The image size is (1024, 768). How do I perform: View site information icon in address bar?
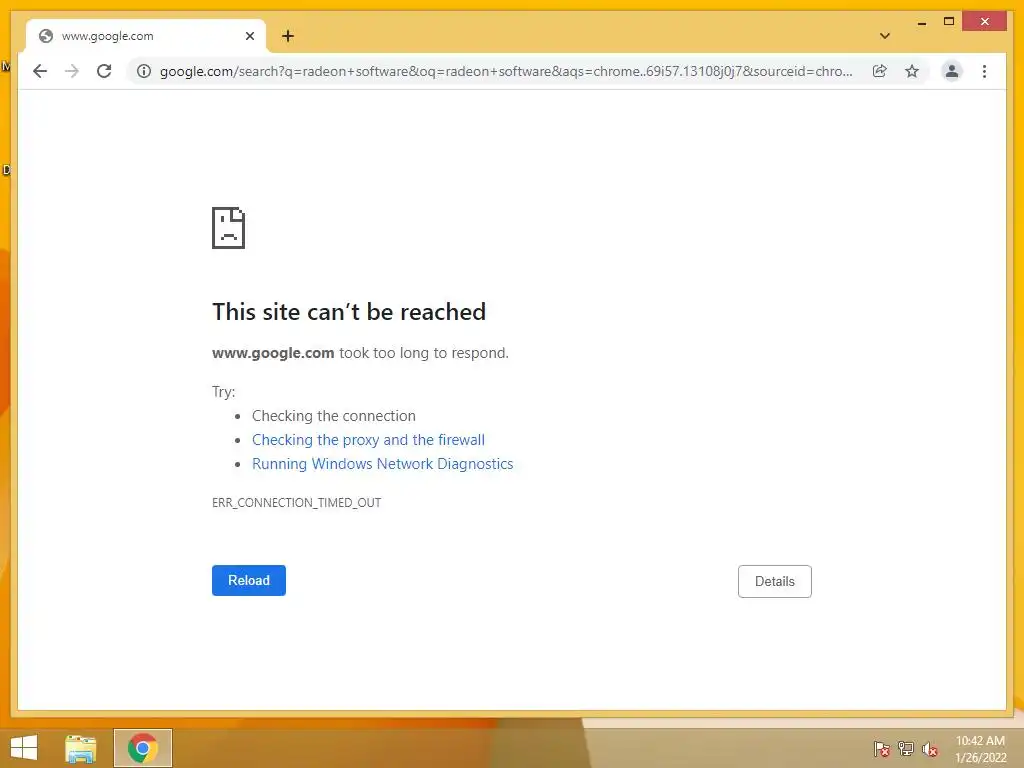144,71
